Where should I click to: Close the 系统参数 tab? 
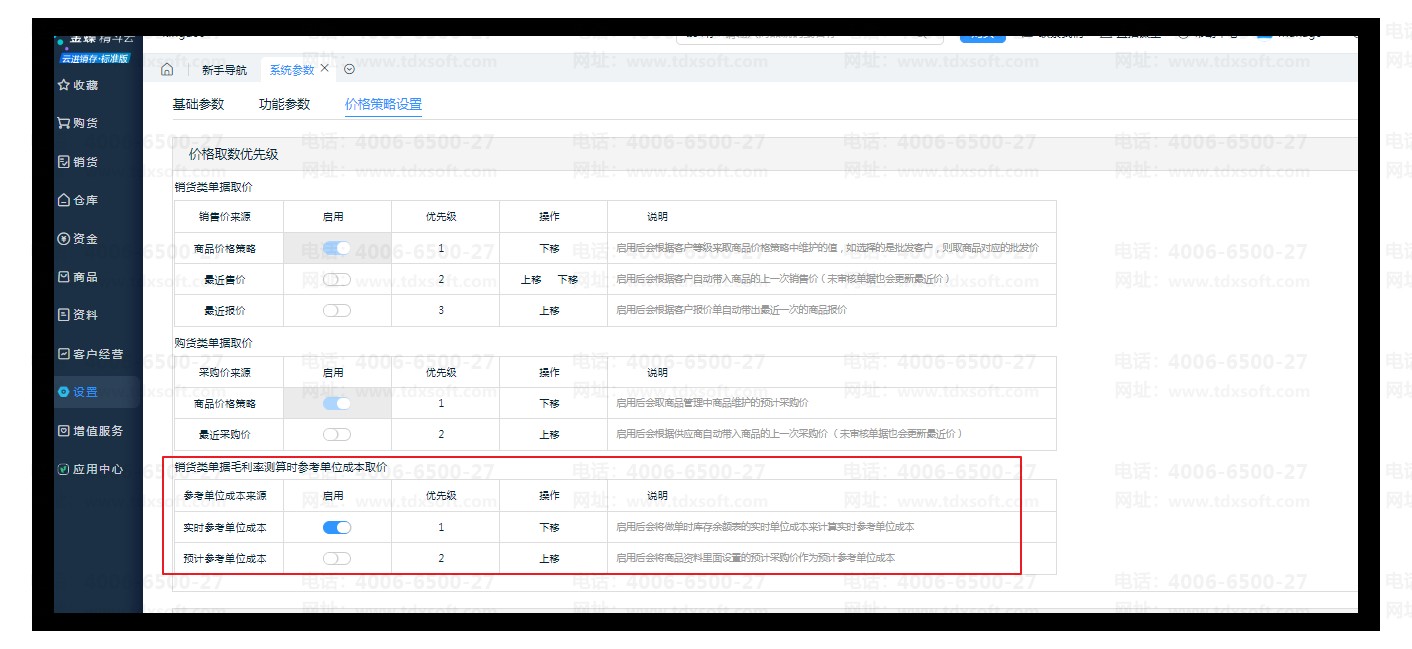point(325,69)
